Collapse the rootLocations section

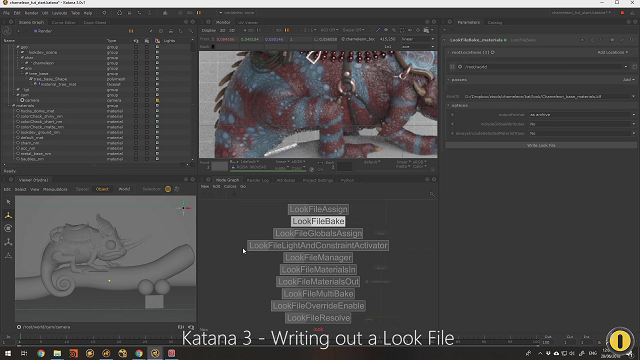pyautogui.click(x=449, y=52)
